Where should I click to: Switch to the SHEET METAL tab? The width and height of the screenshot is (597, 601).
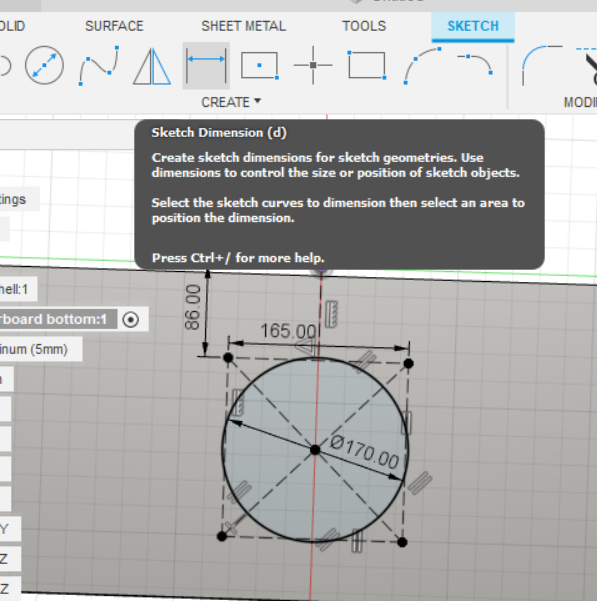(x=244, y=26)
